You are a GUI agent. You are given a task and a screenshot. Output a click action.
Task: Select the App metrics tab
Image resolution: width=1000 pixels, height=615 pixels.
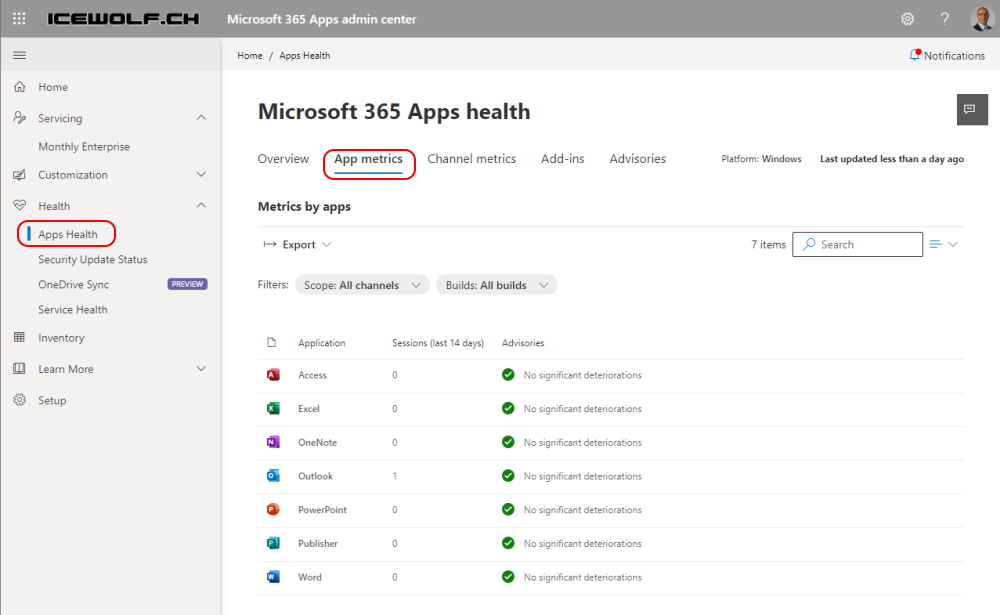pyautogui.click(x=369, y=159)
